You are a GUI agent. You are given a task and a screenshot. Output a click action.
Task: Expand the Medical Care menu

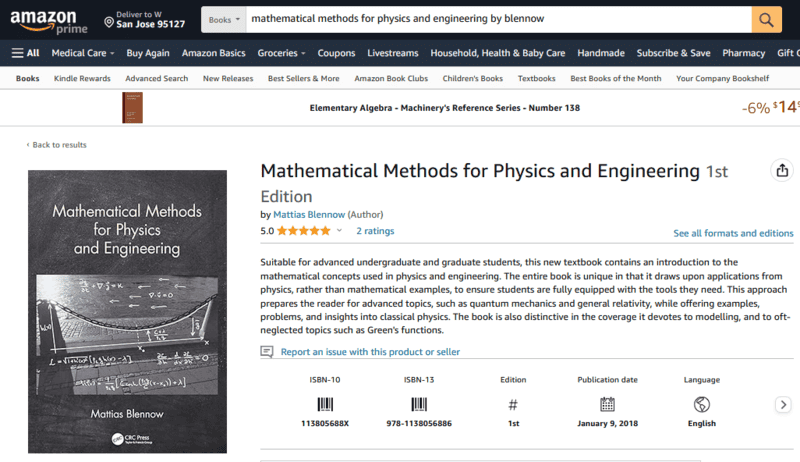[83, 53]
